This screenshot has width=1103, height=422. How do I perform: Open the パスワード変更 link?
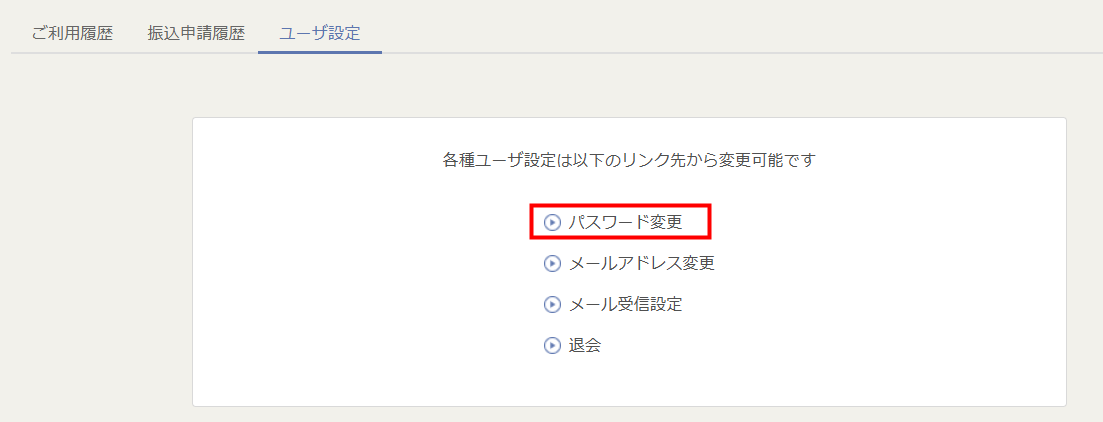tap(625, 223)
